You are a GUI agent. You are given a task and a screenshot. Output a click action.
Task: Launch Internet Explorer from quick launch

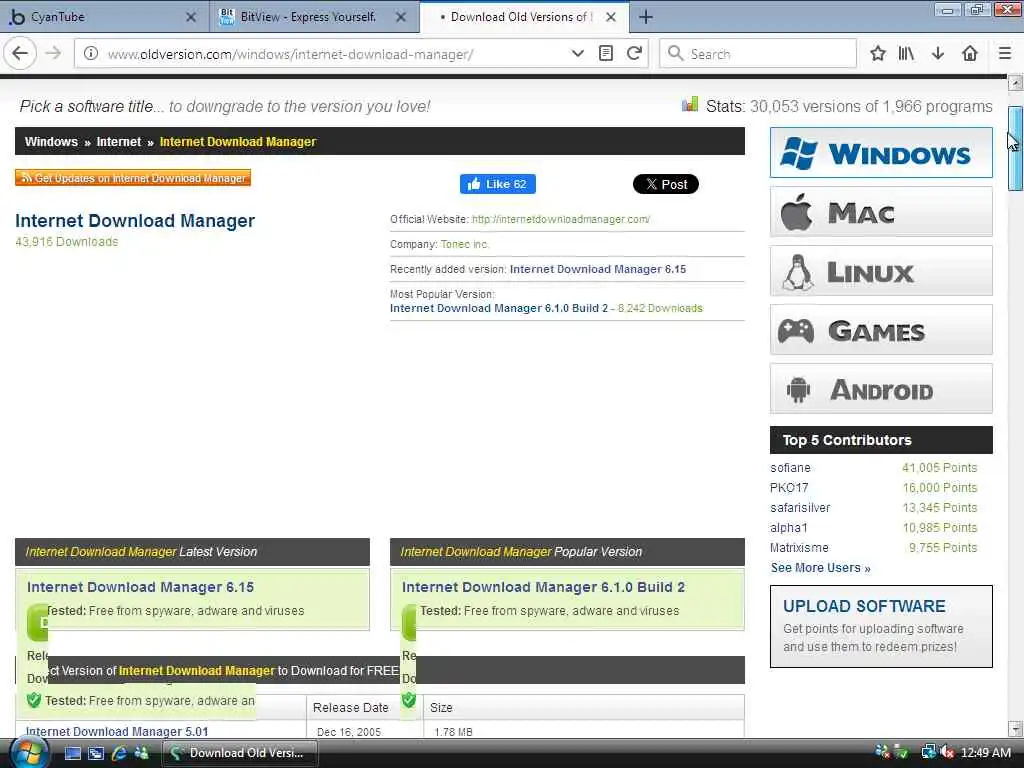[119, 753]
